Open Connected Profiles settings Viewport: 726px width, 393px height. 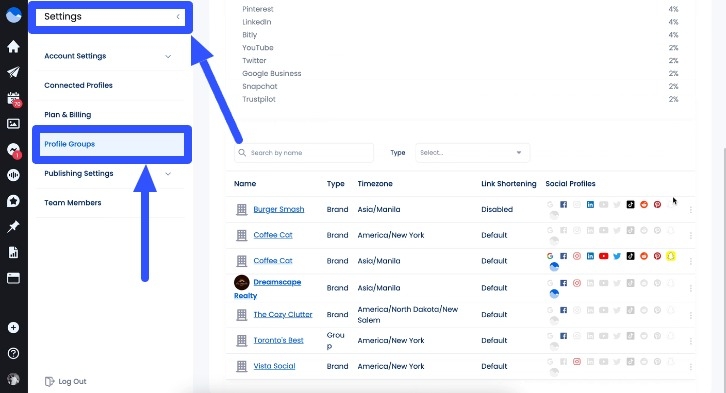coord(78,85)
